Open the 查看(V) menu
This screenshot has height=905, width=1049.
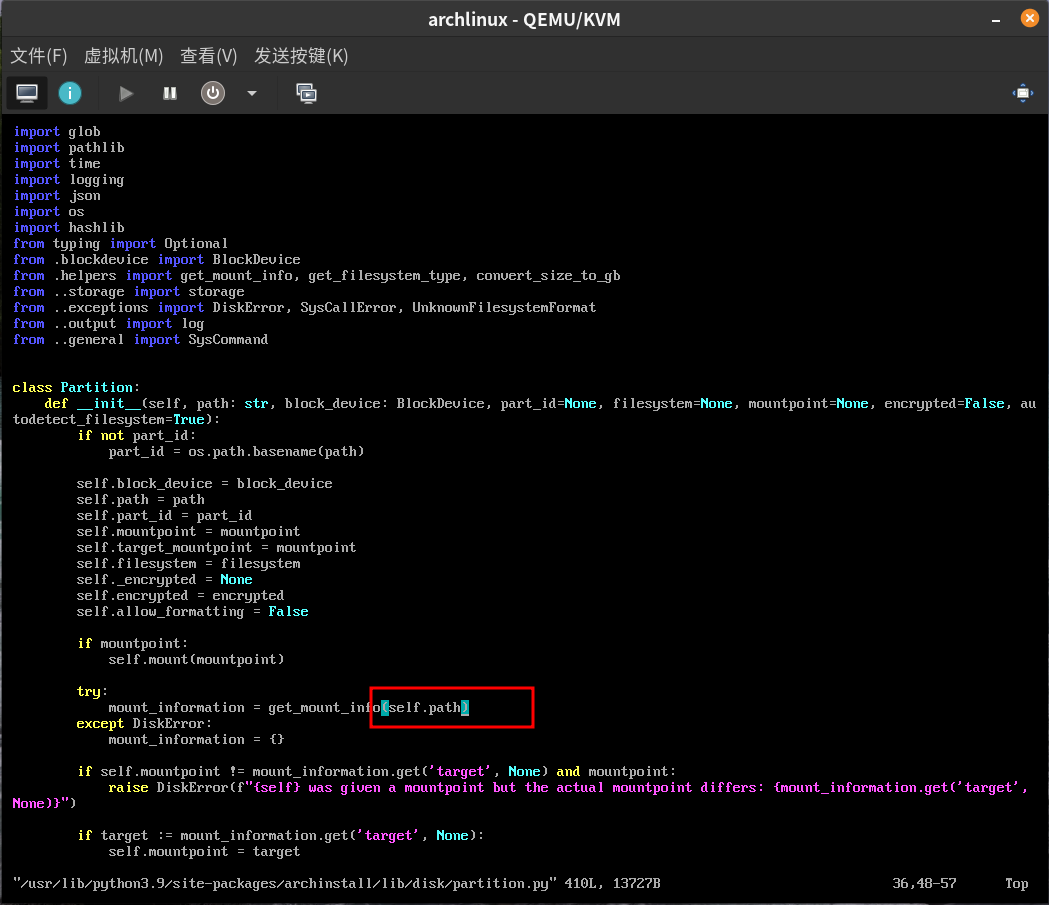click(209, 56)
